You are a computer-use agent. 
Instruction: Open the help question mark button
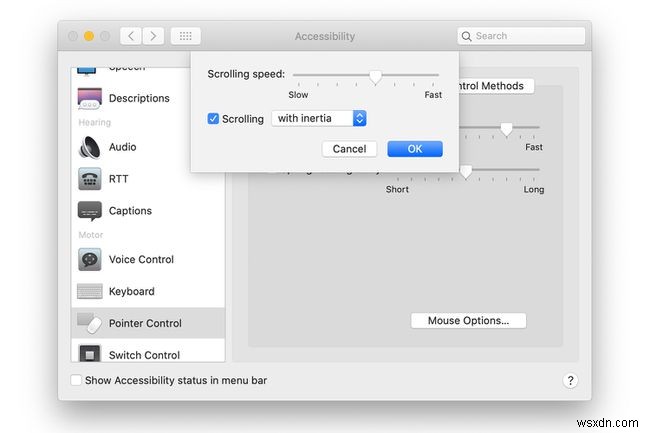coord(570,380)
